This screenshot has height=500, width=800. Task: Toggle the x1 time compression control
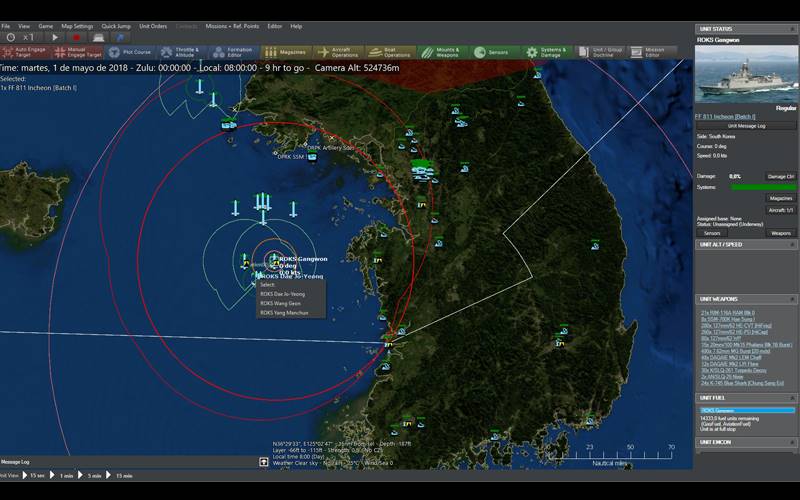pos(27,37)
